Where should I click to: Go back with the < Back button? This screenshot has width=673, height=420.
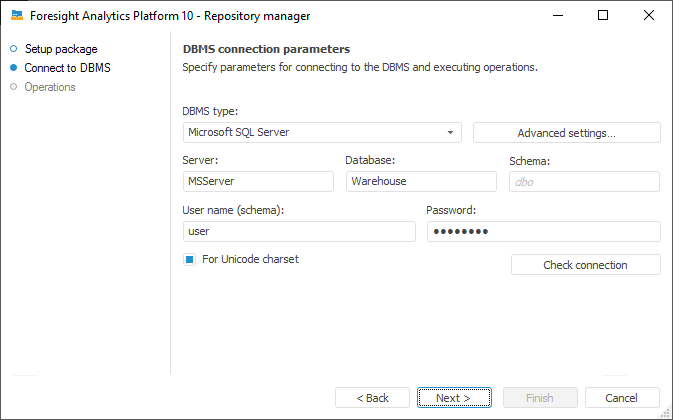pyautogui.click(x=372, y=398)
